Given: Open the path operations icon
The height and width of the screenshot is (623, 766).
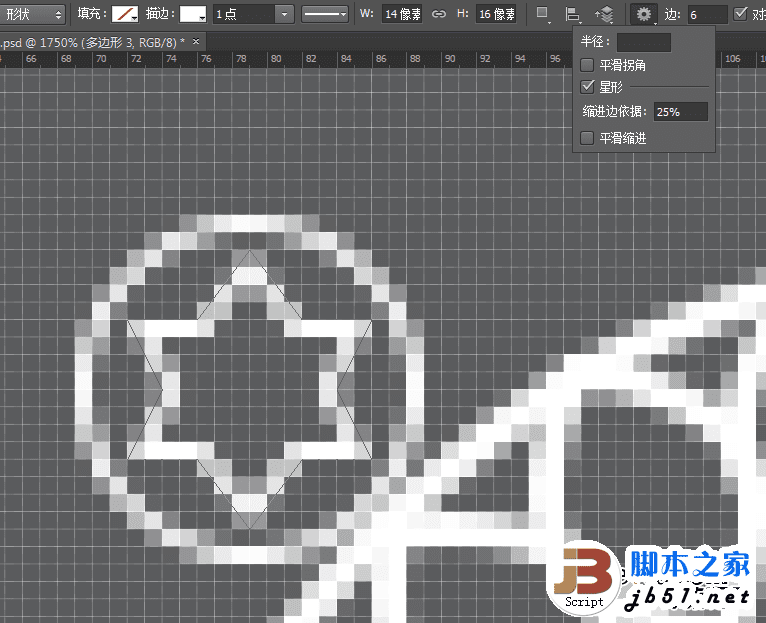Looking at the screenshot, I should tap(542, 14).
